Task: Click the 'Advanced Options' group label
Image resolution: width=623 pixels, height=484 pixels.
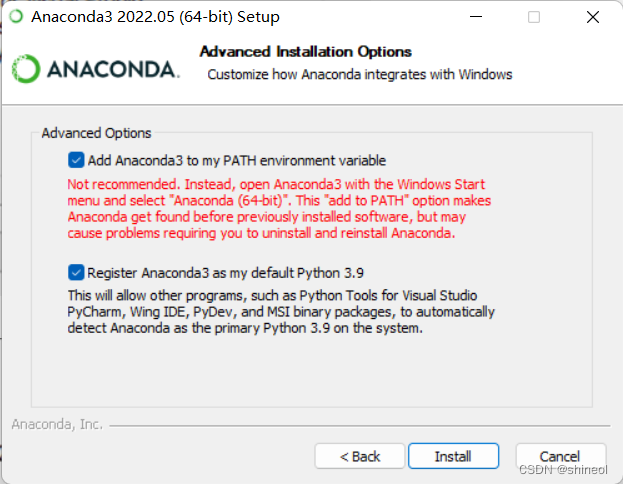Action: click(x=96, y=133)
